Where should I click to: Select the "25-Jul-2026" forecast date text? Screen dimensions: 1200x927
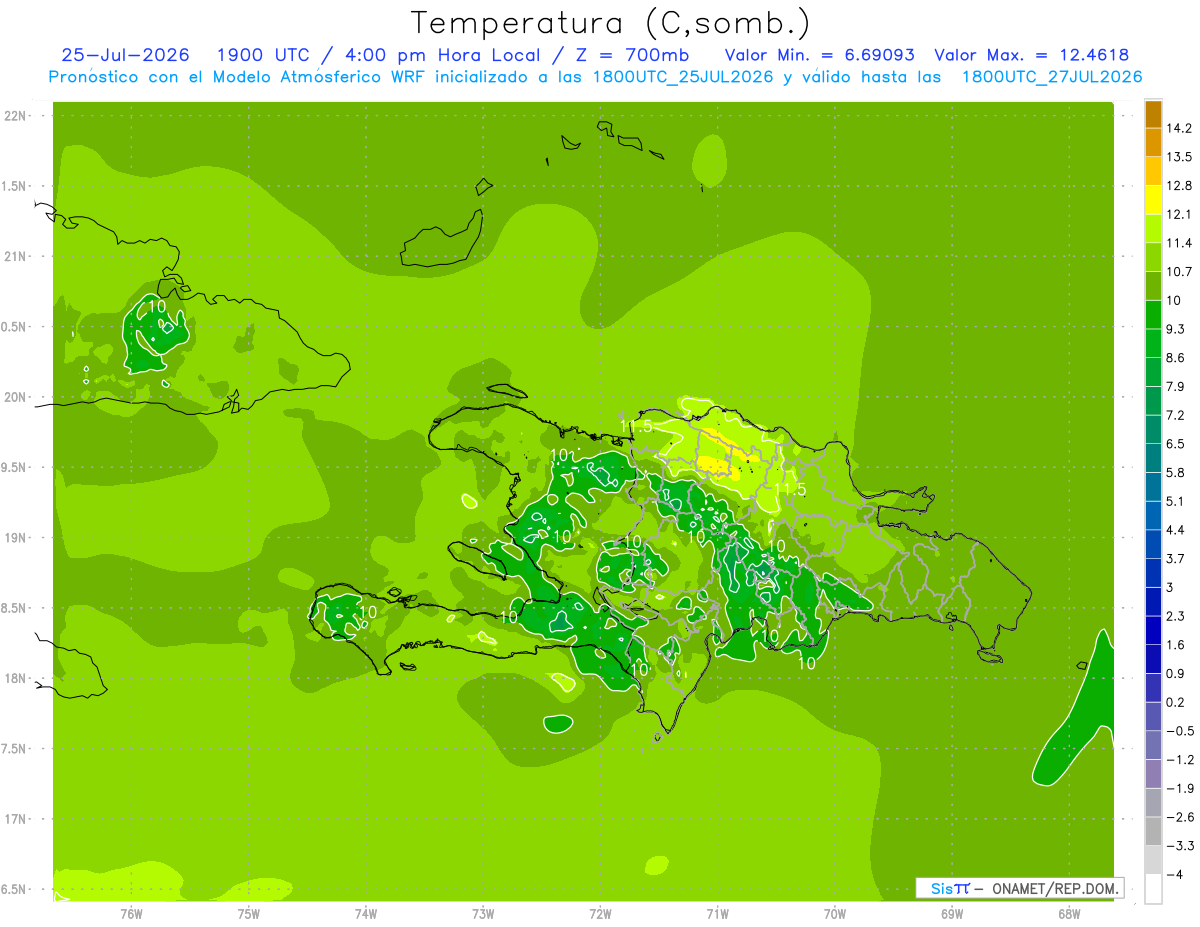pyautogui.click(x=126, y=55)
